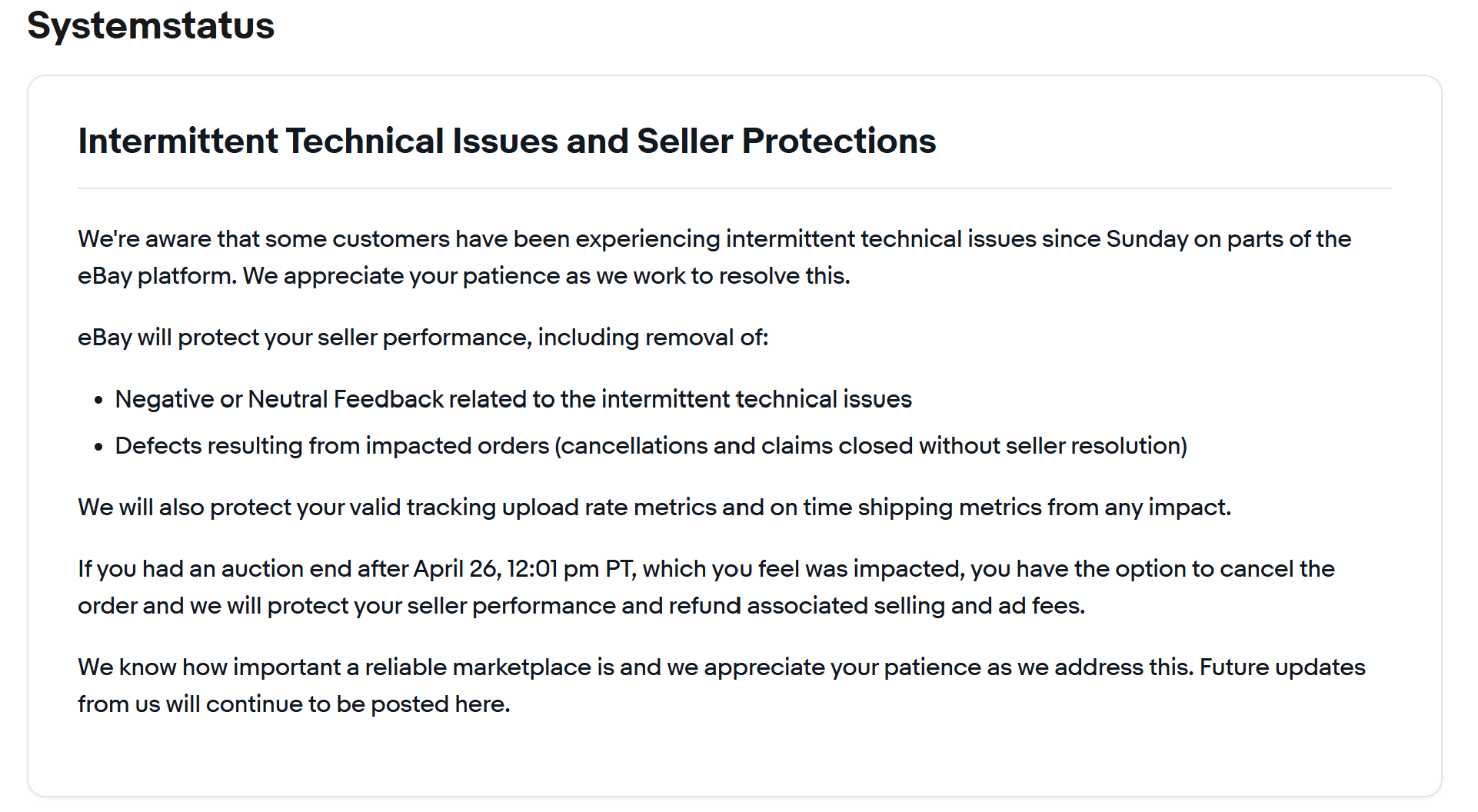Click the word "Sunday" in the first paragraph

click(x=1147, y=239)
